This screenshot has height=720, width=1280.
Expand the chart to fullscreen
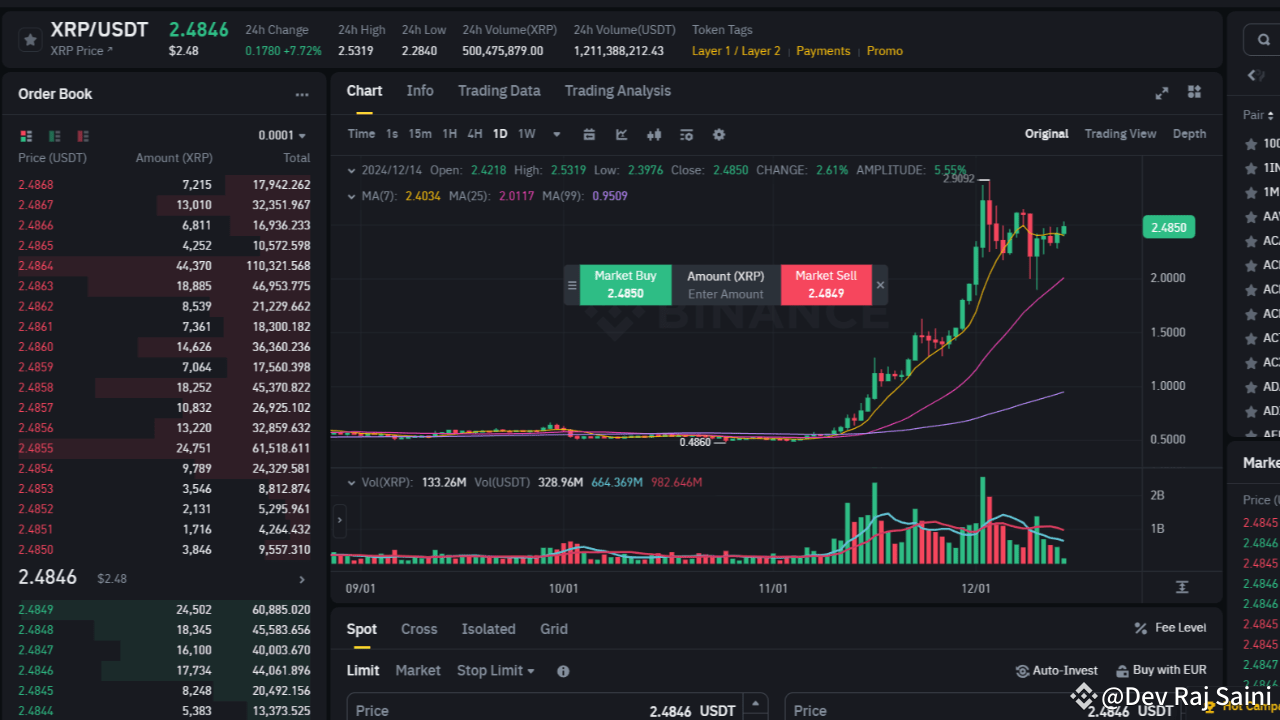(1161, 92)
